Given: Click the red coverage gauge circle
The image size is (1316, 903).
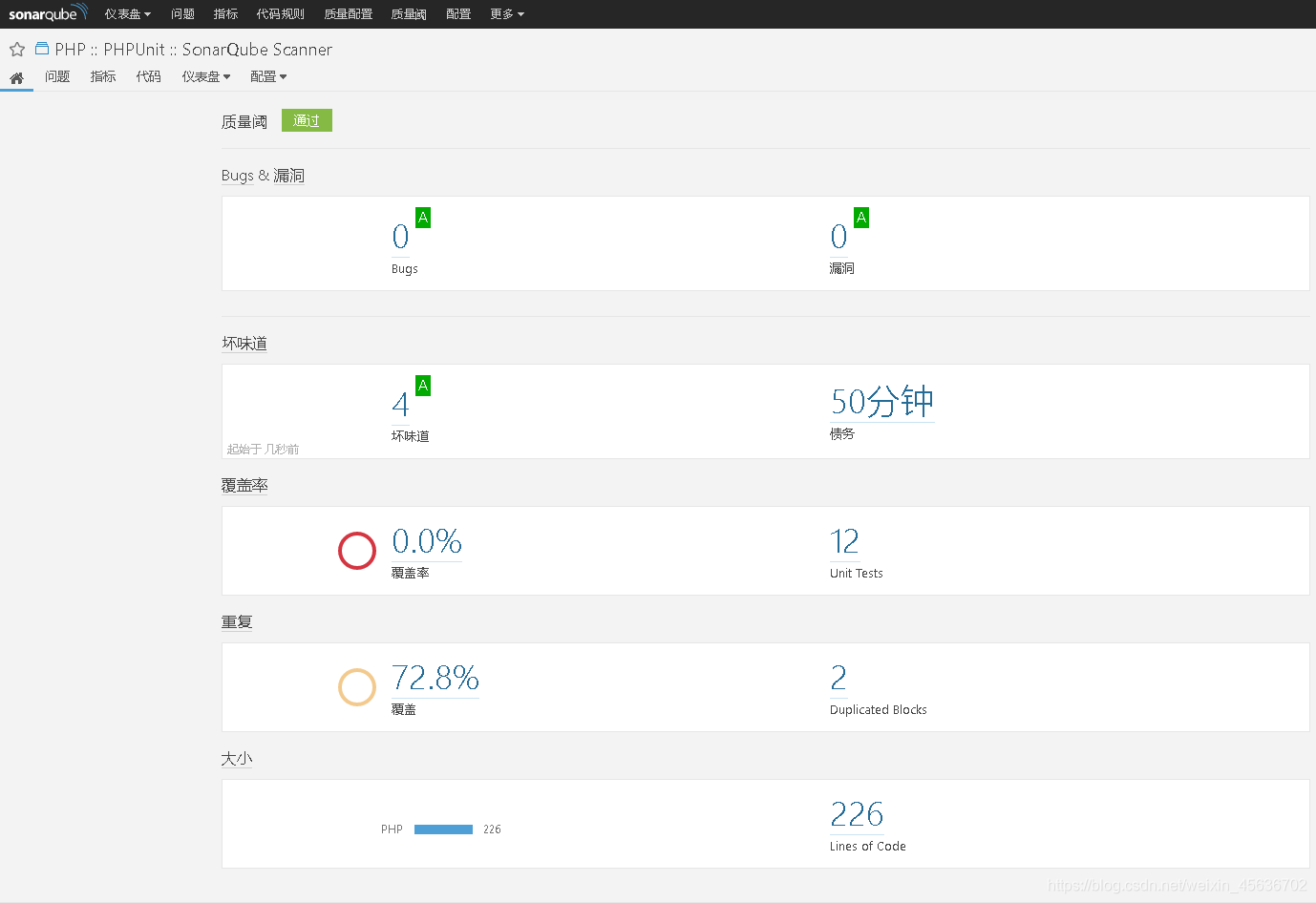Looking at the screenshot, I should pos(357,551).
